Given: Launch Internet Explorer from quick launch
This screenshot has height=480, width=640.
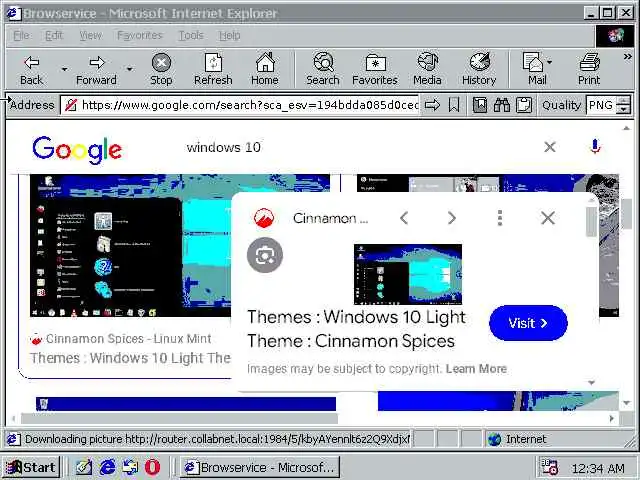Looking at the screenshot, I should click(x=107, y=467).
